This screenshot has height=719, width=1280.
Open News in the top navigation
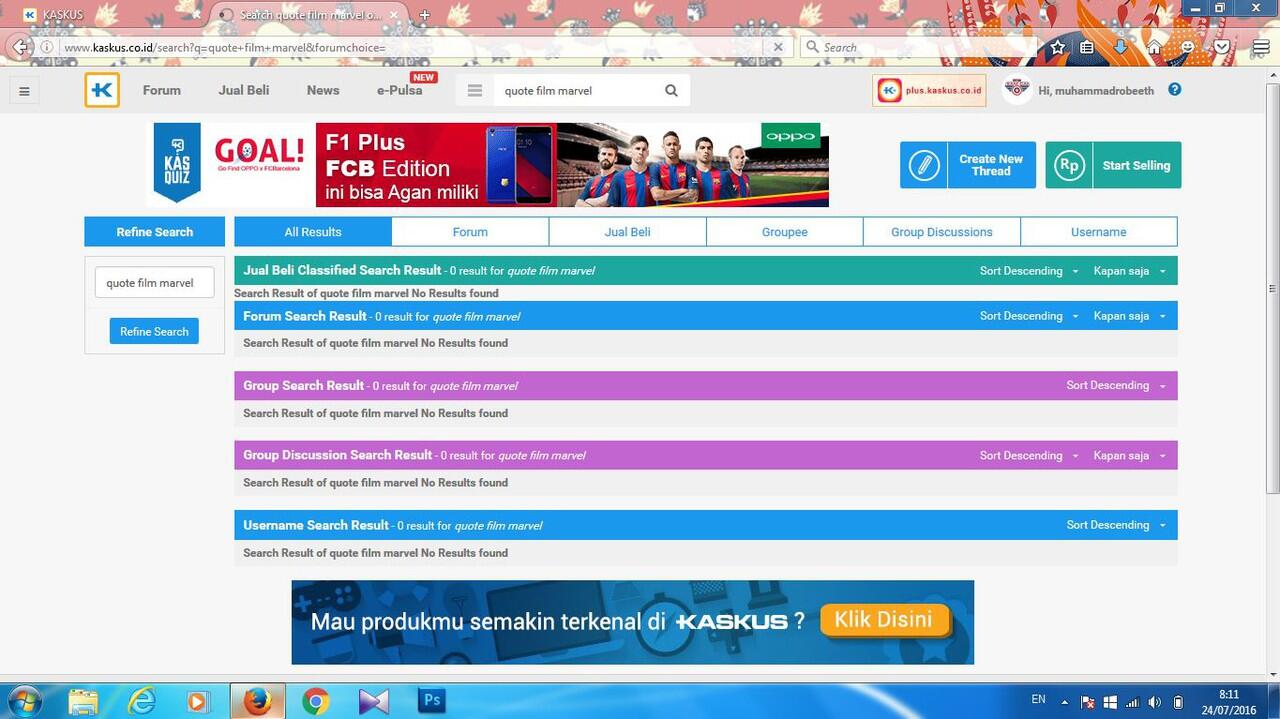click(323, 90)
